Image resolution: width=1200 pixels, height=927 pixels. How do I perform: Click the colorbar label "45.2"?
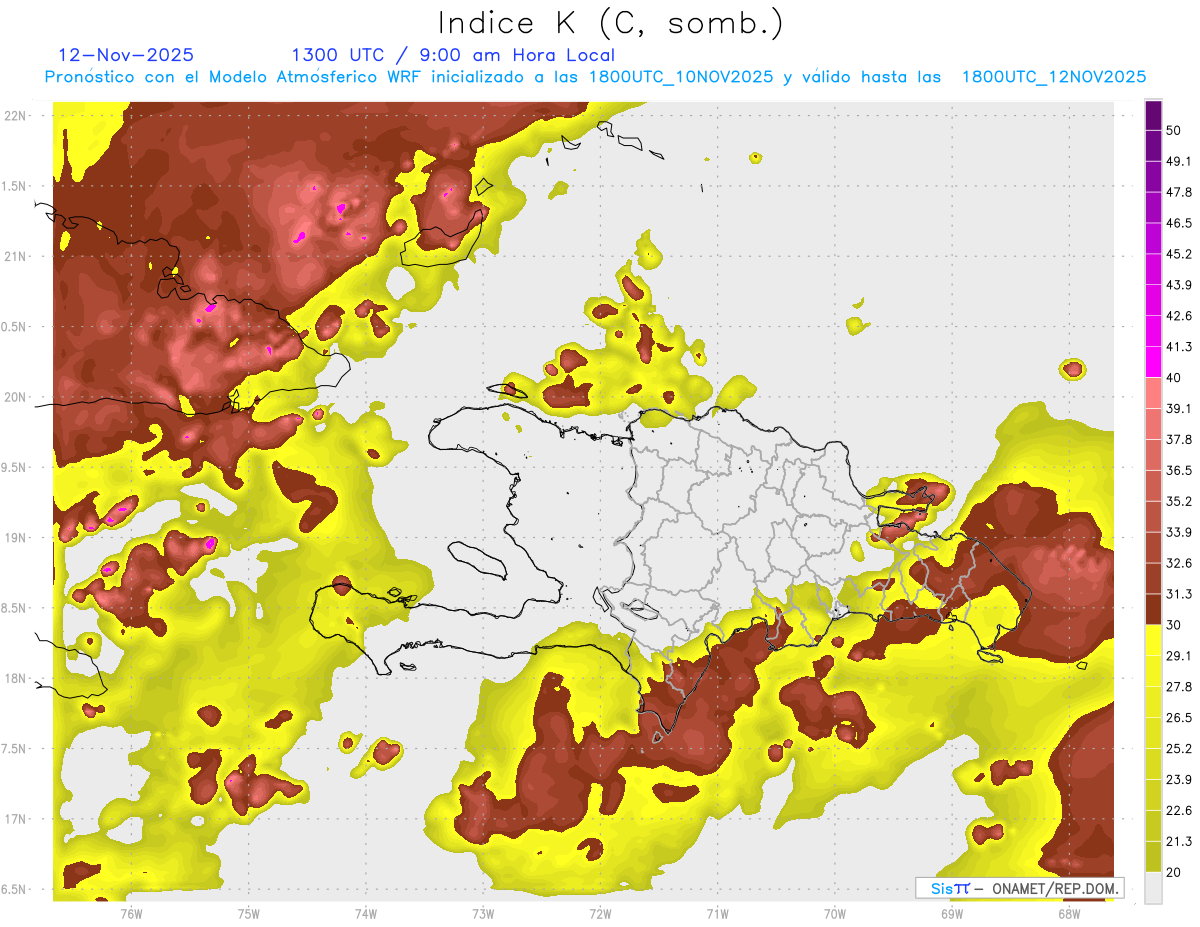tap(1179, 255)
